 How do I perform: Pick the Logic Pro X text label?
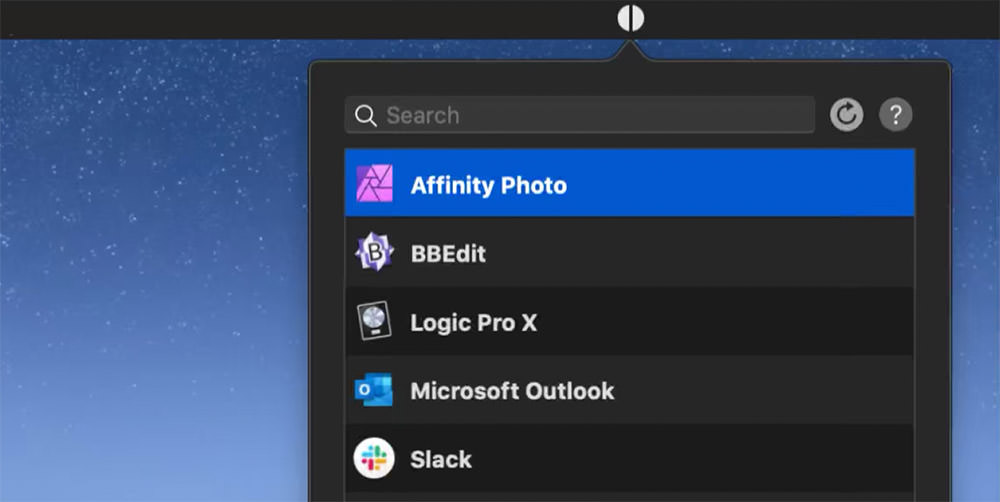(x=473, y=323)
